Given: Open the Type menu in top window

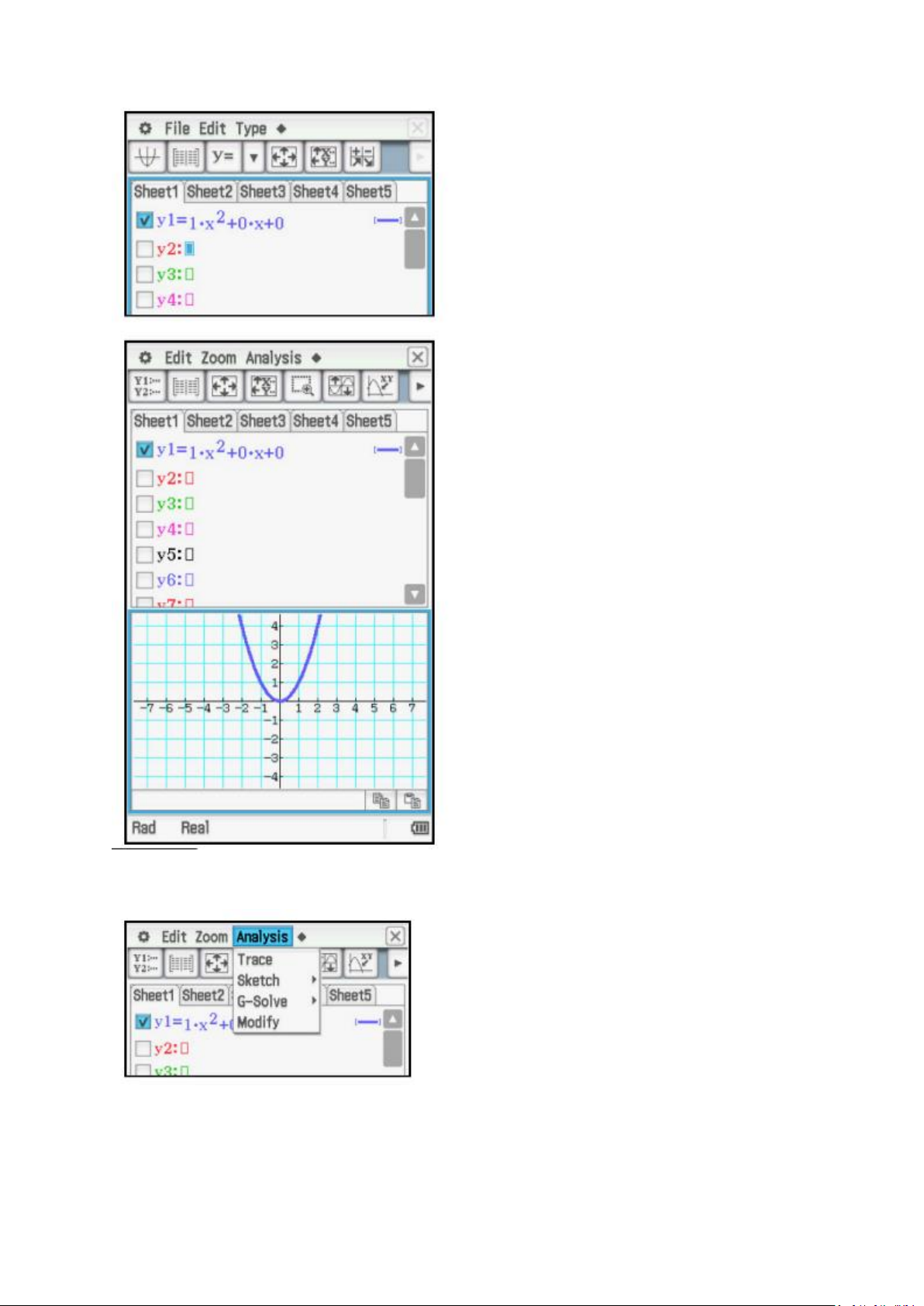Looking at the screenshot, I should [251, 129].
